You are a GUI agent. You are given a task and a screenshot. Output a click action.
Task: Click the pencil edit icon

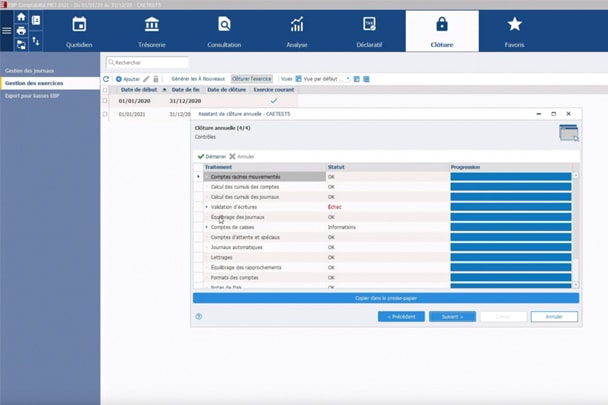146,78
